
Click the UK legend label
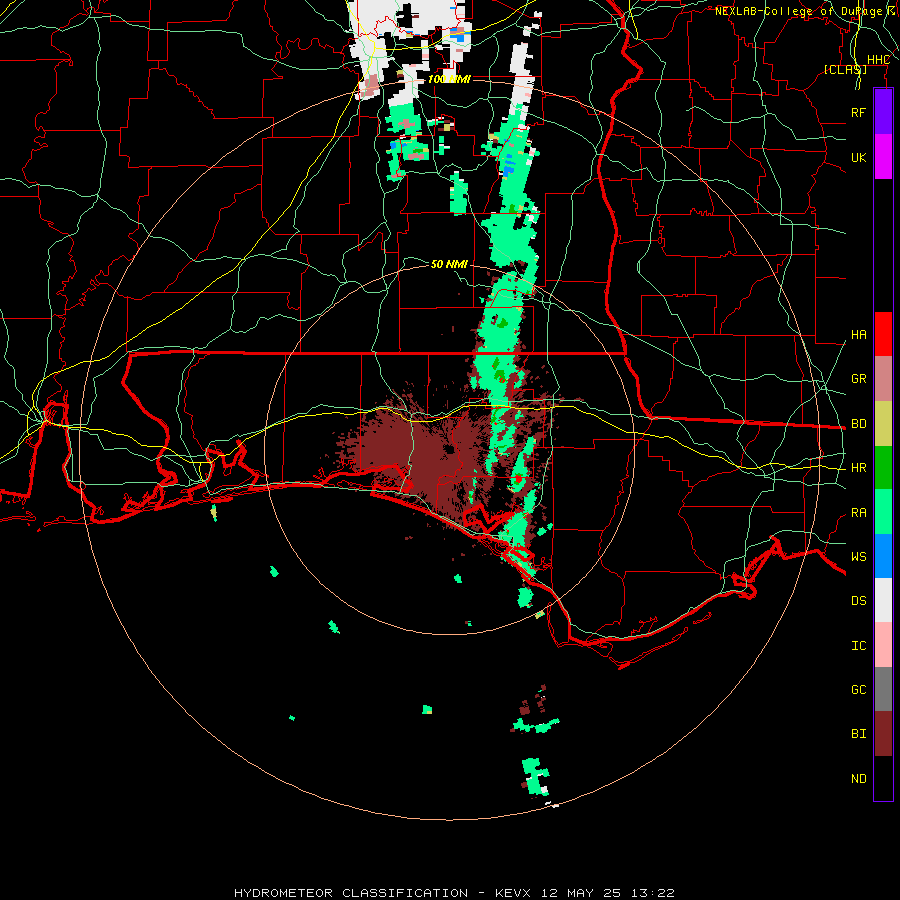[x=859, y=157]
